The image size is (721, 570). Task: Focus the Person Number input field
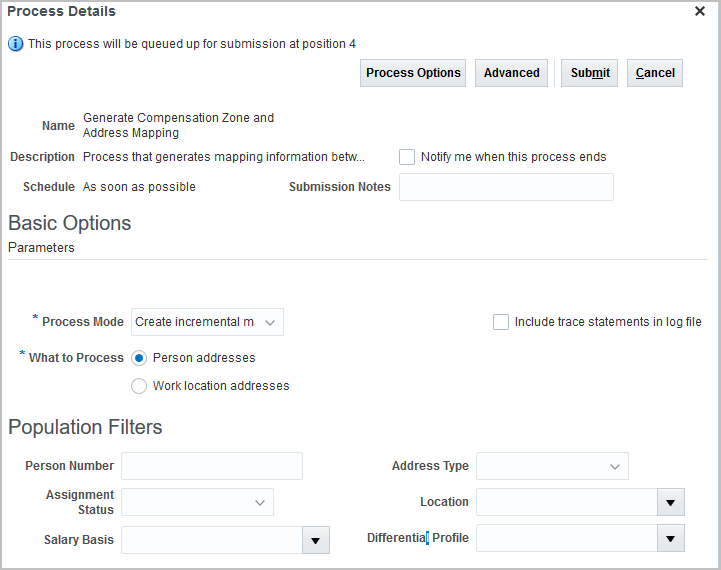pyautogui.click(x=212, y=466)
